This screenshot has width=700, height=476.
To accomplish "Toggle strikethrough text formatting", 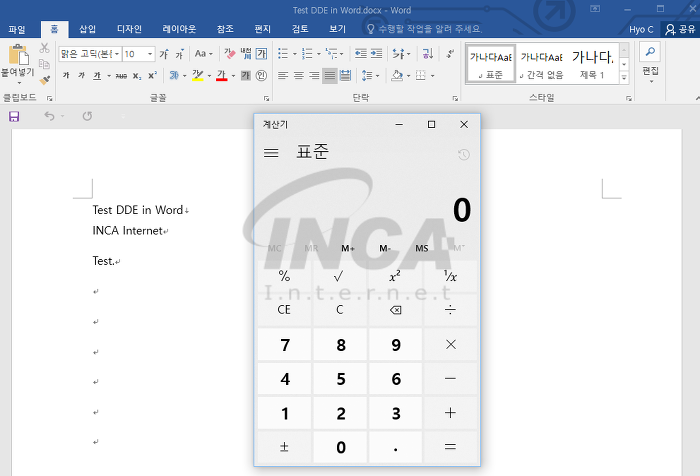I will pyautogui.click(x=121, y=76).
